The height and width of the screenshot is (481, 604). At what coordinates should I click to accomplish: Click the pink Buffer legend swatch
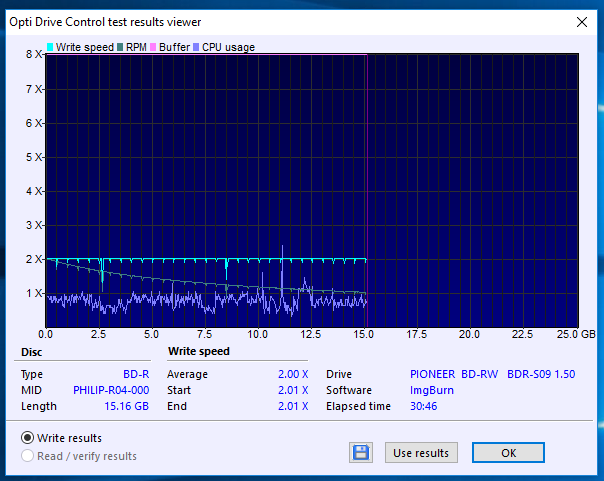click(x=153, y=47)
